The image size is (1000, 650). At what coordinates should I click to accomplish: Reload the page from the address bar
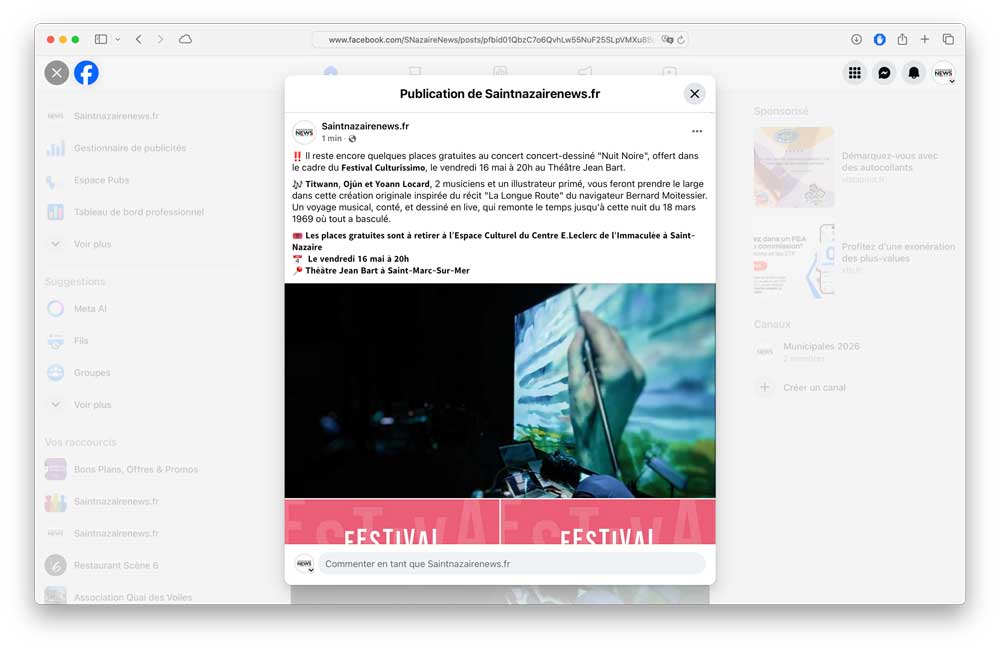coord(681,40)
